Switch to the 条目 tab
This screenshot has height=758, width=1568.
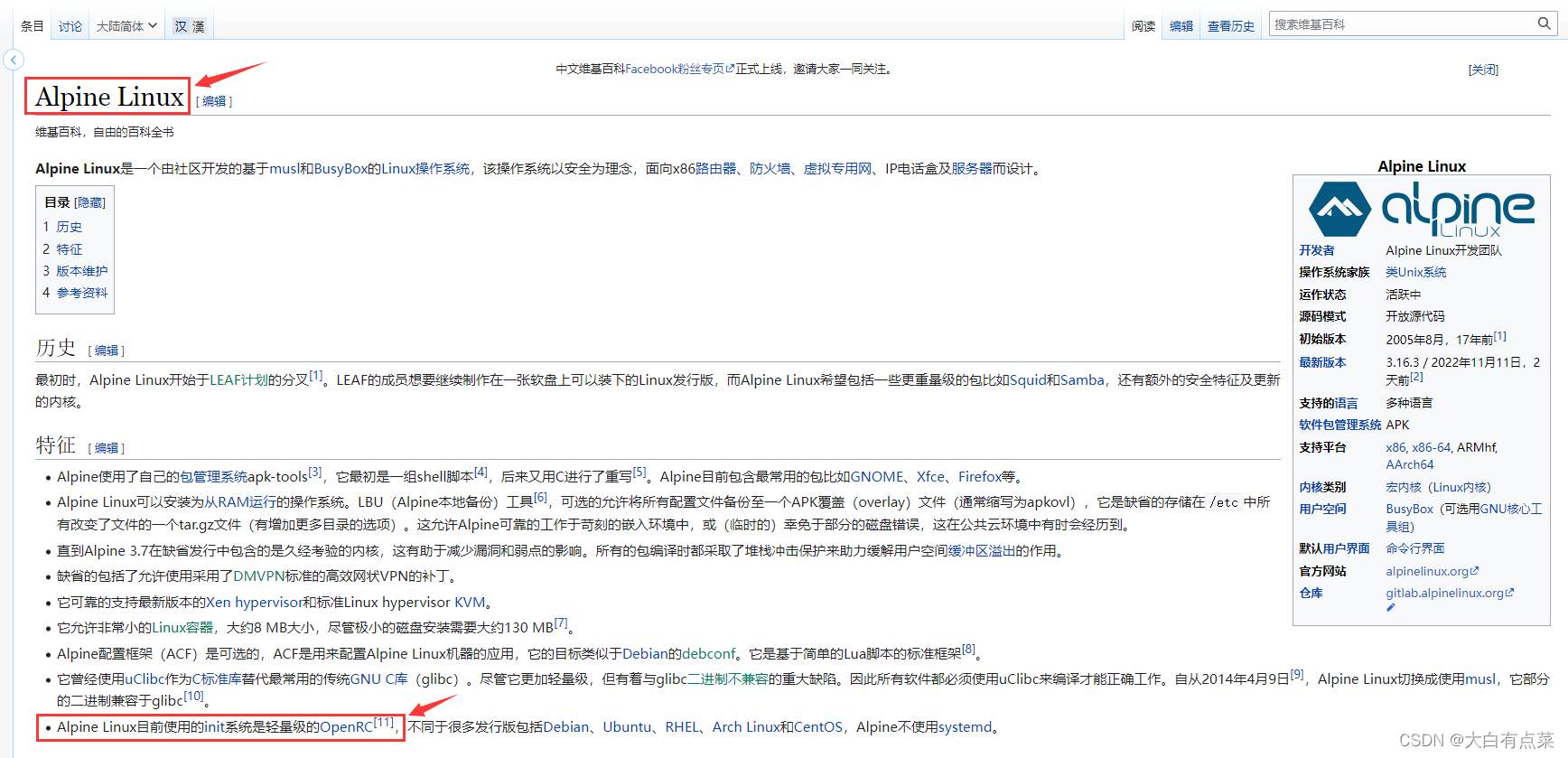33,26
